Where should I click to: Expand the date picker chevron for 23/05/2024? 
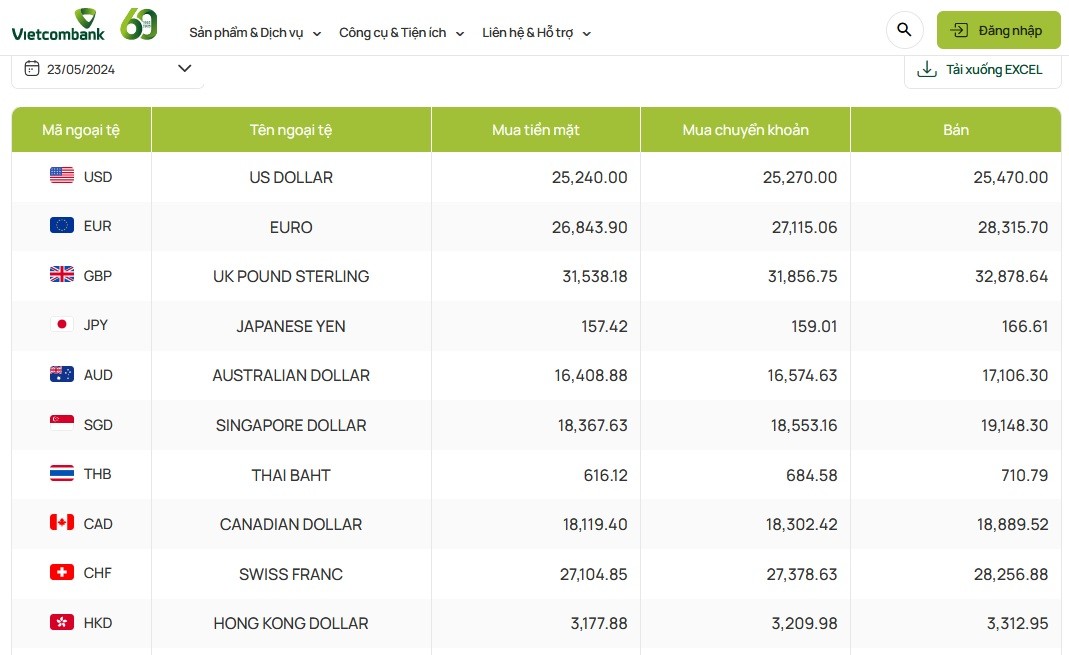click(184, 69)
